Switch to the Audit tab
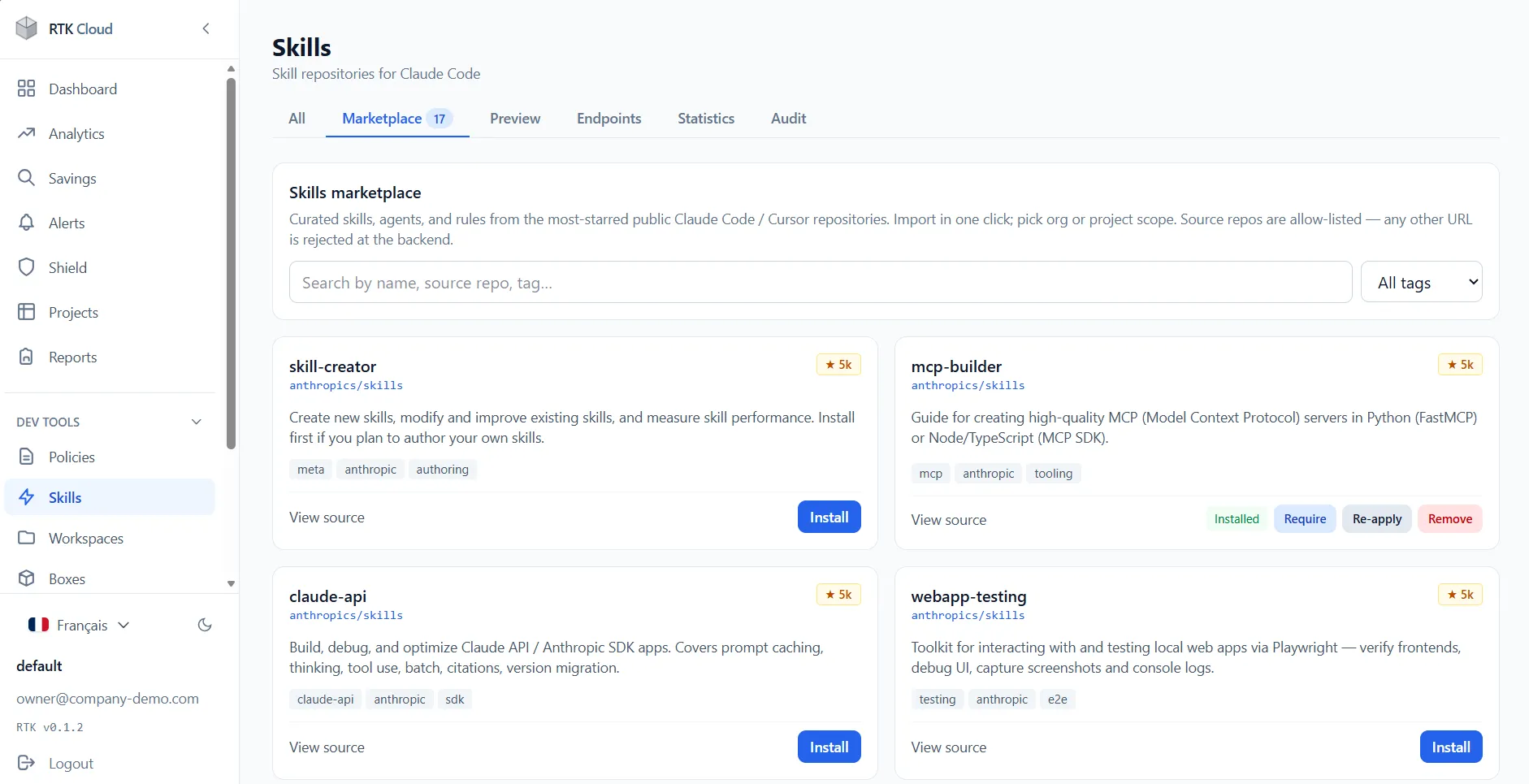The height and width of the screenshot is (784, 1529). tap(789, 119)
